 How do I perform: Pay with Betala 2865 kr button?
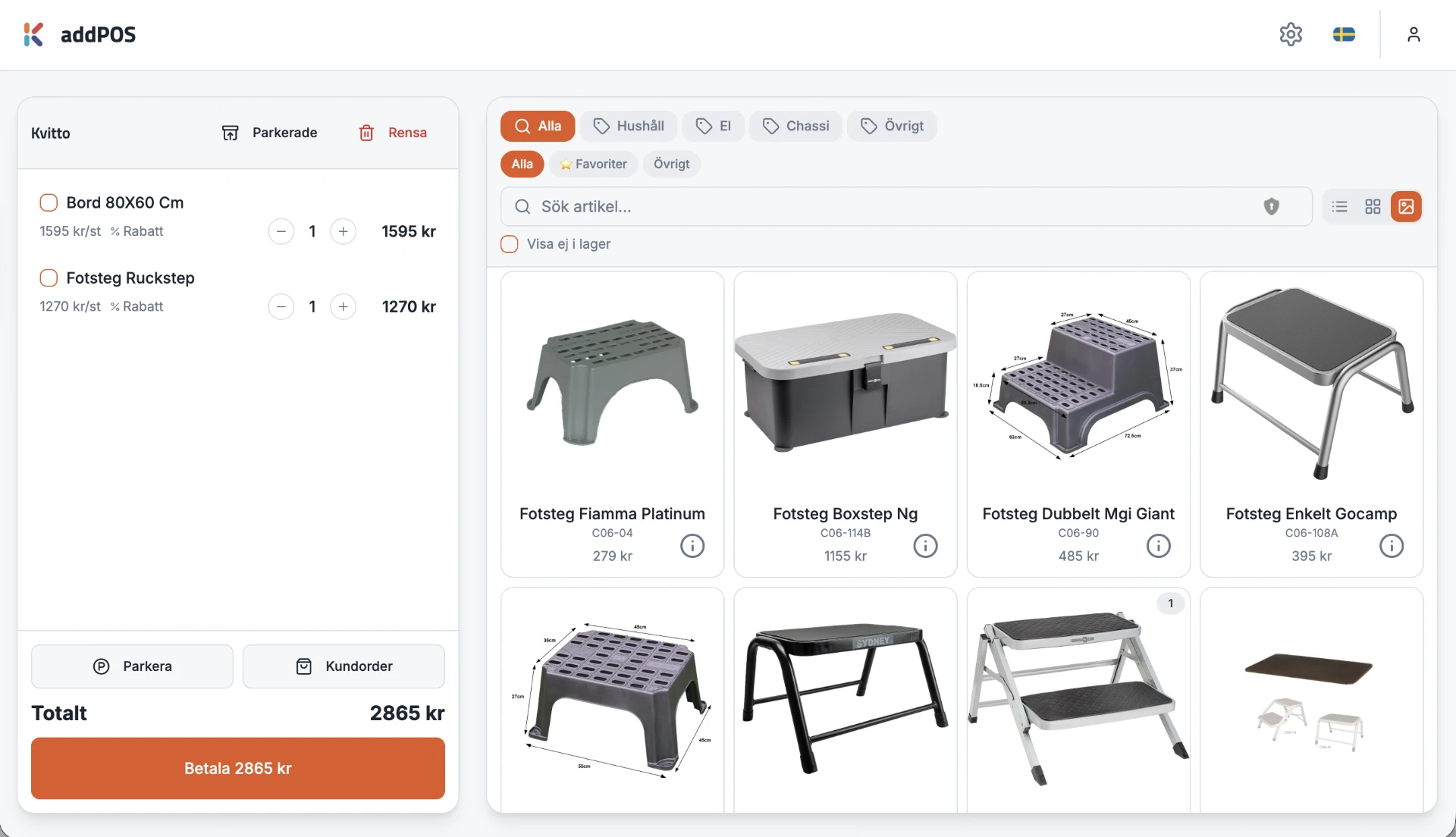tap(238, 768)
